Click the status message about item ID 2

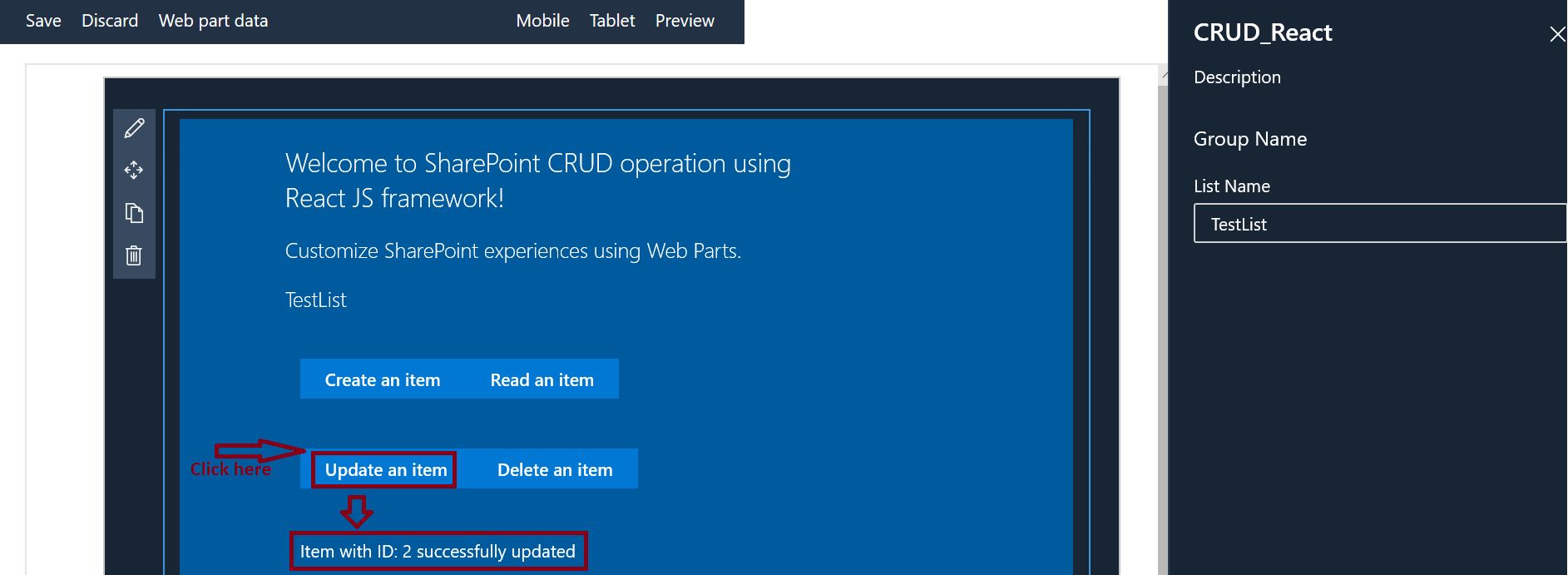(438, 552)
